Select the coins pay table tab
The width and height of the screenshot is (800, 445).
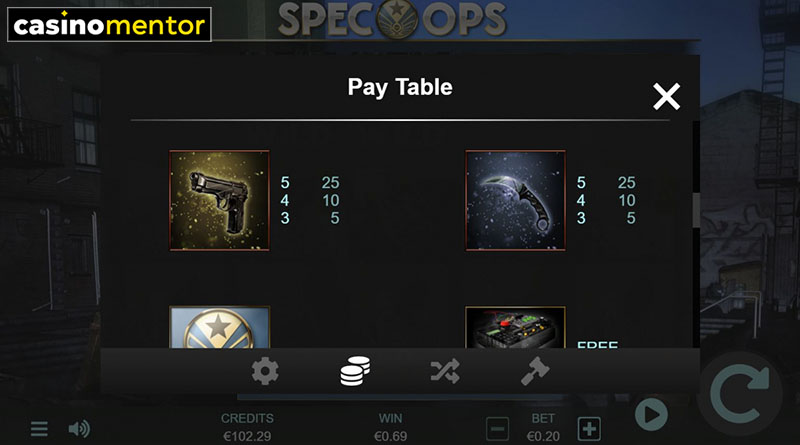[355, 371]
